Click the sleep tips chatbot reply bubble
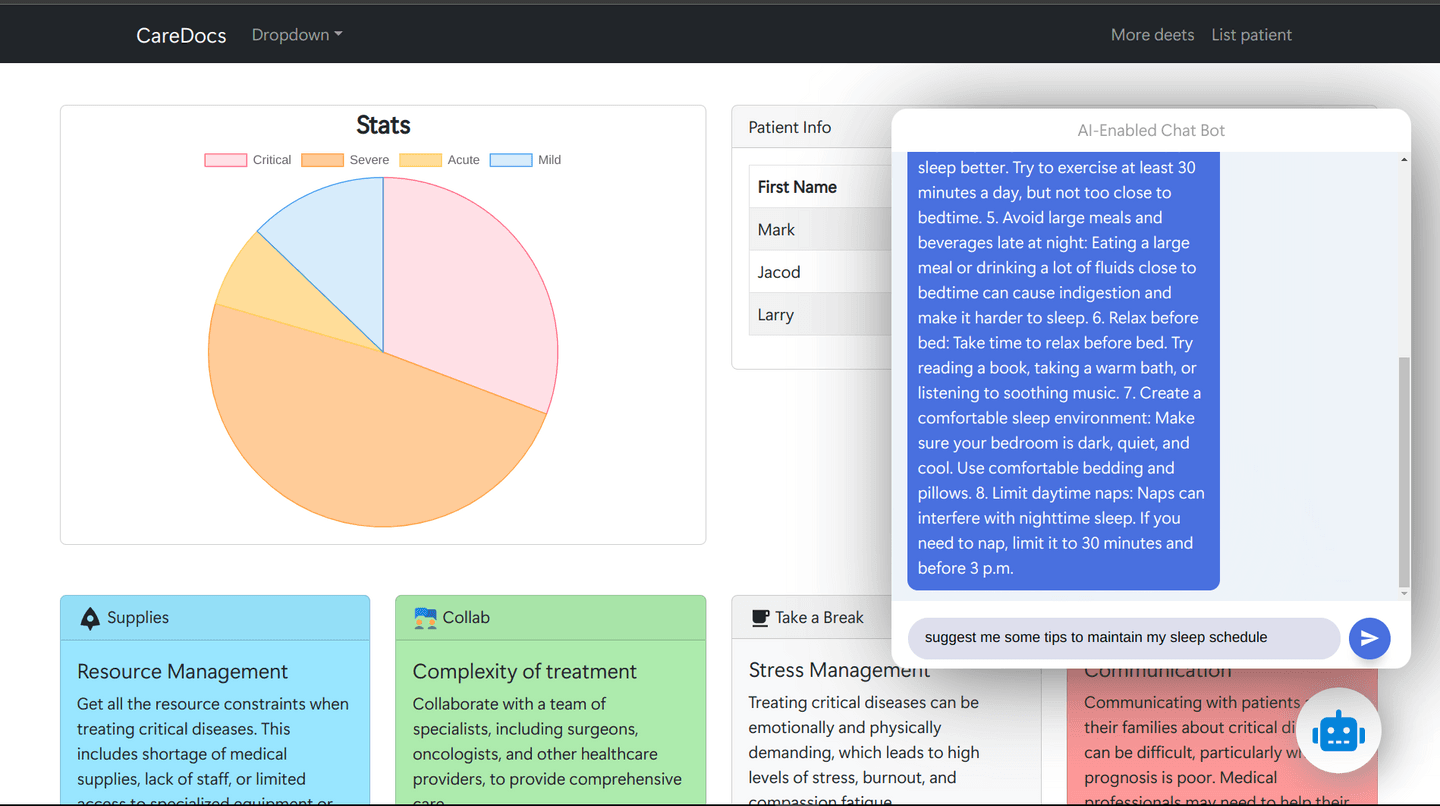 [x=1063, y=370]
